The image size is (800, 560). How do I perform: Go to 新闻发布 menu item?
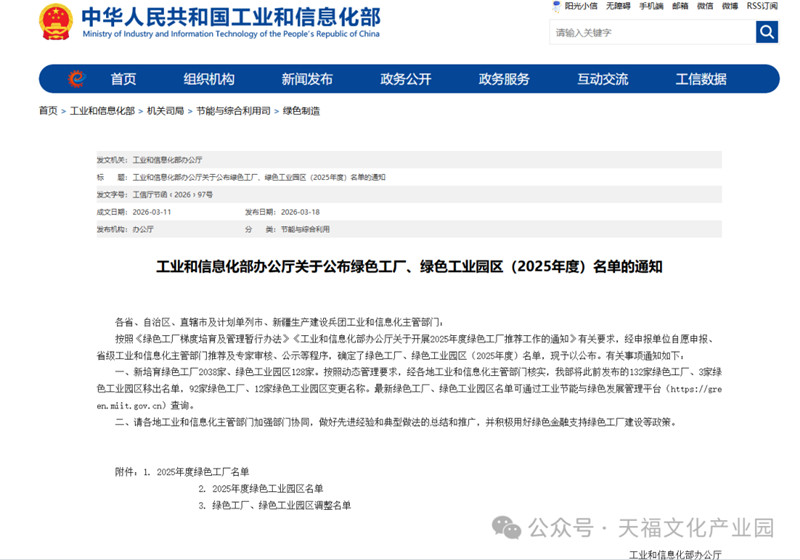tap(307, 79)
